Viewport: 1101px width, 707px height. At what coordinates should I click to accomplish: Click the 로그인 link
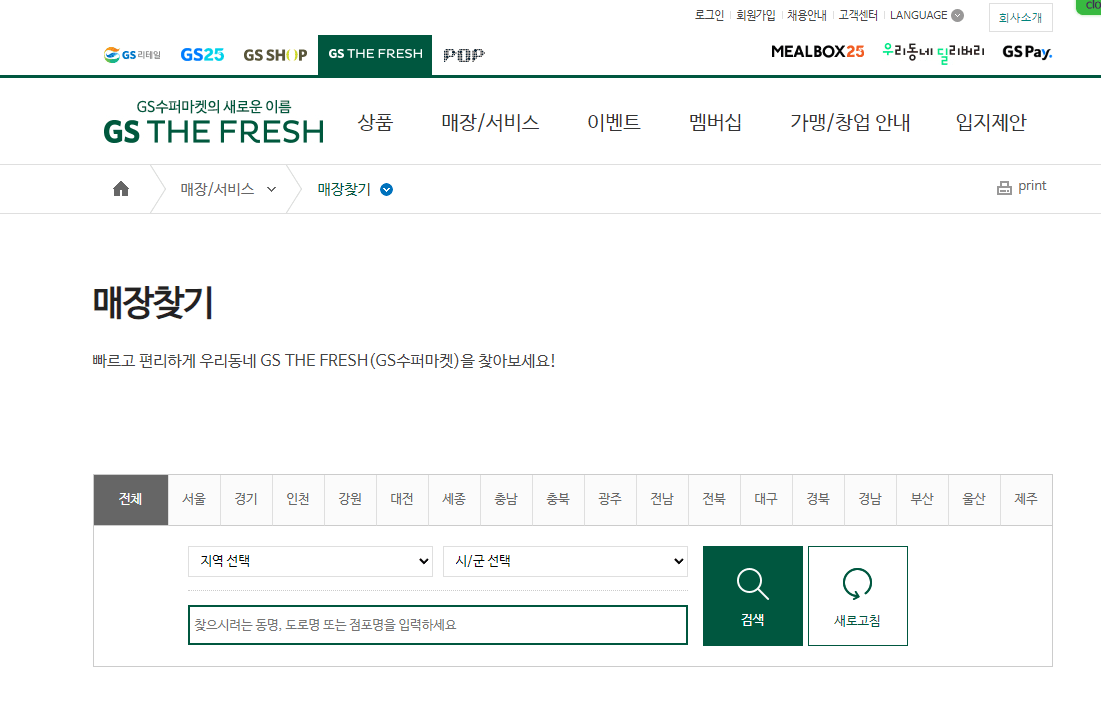(708, 15)
